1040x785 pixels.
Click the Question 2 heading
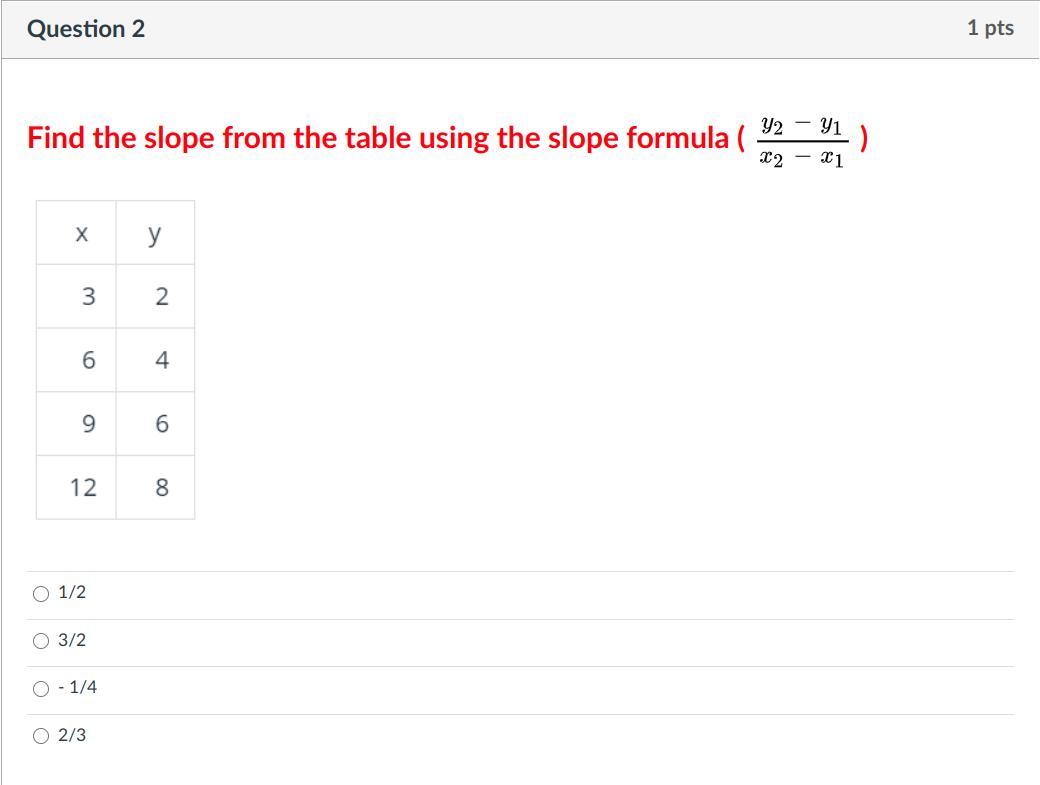pos(86,29)
